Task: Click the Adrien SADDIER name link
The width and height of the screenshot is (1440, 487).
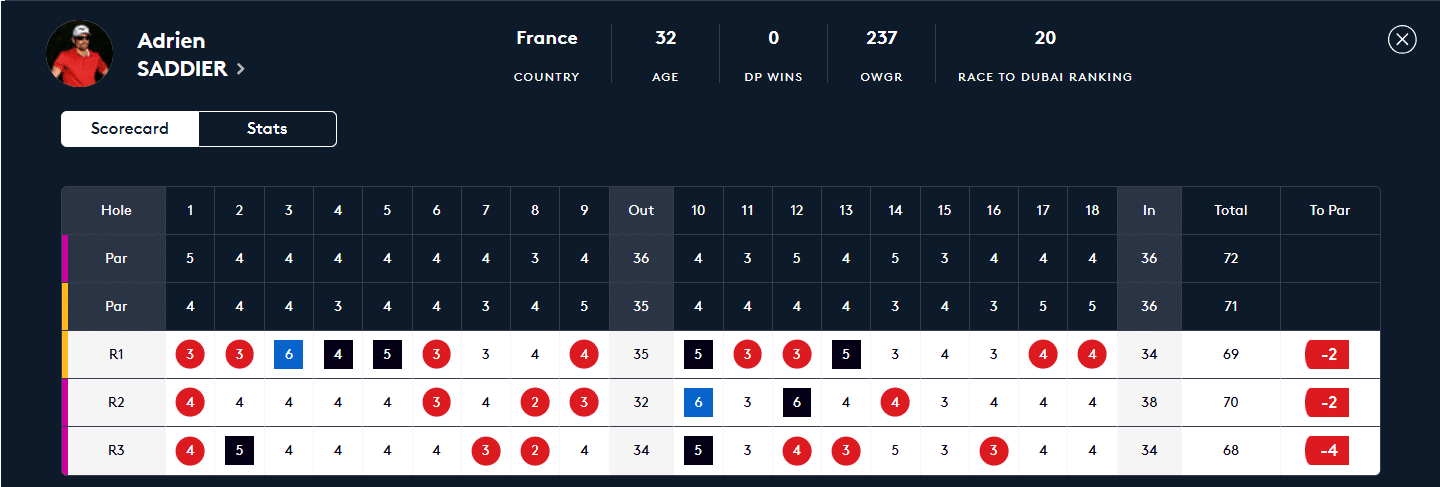Action: tap(185, 55)
